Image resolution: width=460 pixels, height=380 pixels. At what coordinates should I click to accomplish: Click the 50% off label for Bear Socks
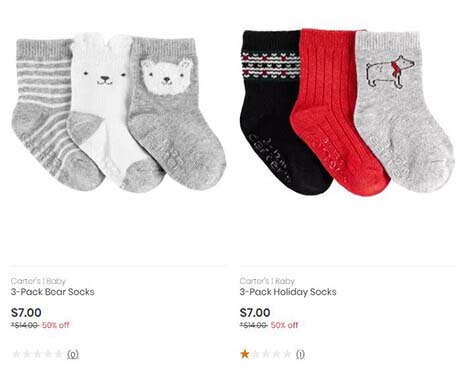pyautogui.click(x=56, y=325)
